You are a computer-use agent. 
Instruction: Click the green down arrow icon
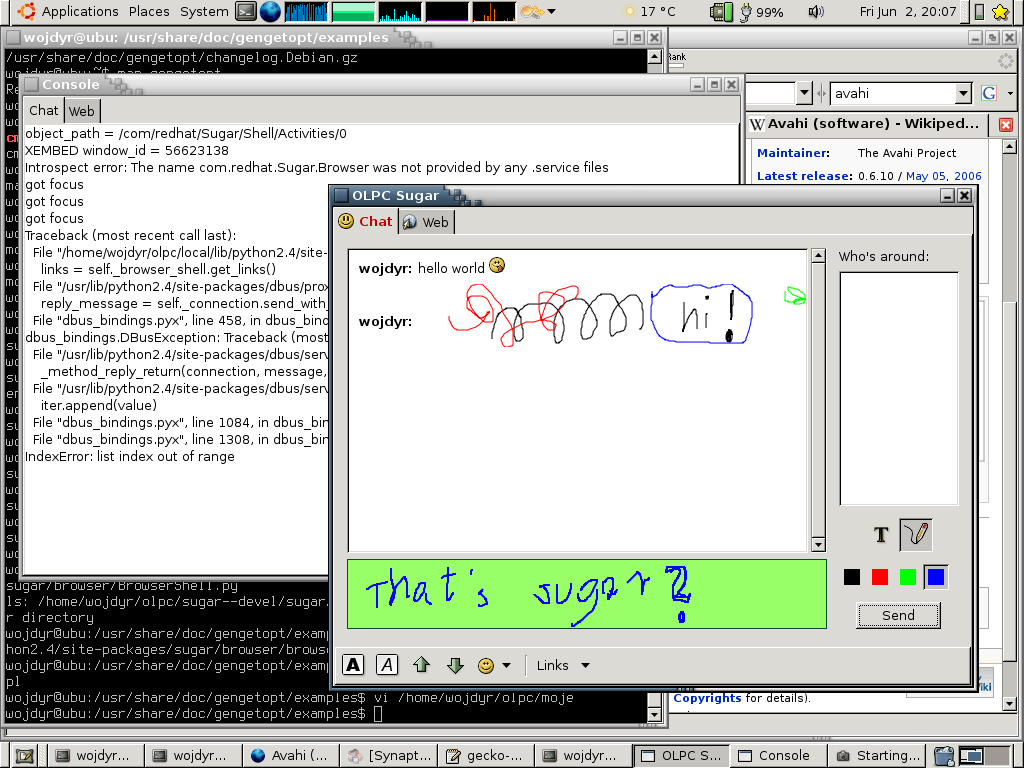[455, 665]
